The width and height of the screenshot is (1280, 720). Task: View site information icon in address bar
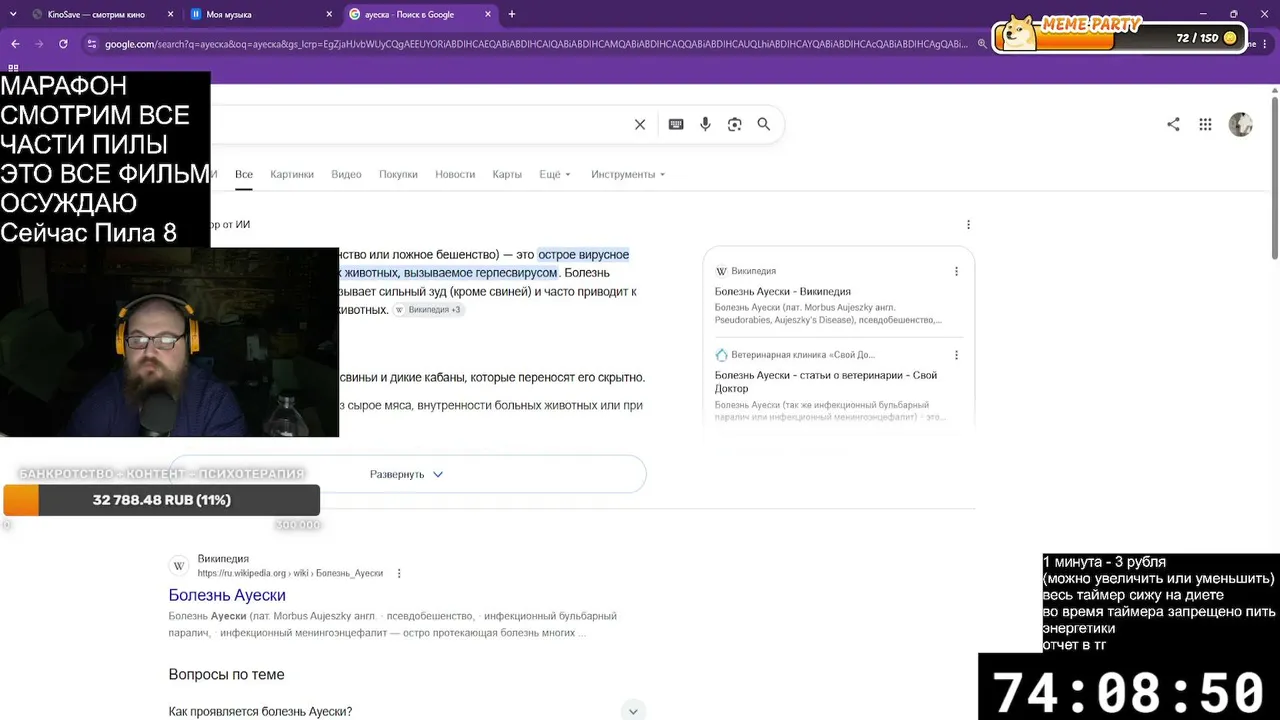pyautogui.click(x=92, y=44)
